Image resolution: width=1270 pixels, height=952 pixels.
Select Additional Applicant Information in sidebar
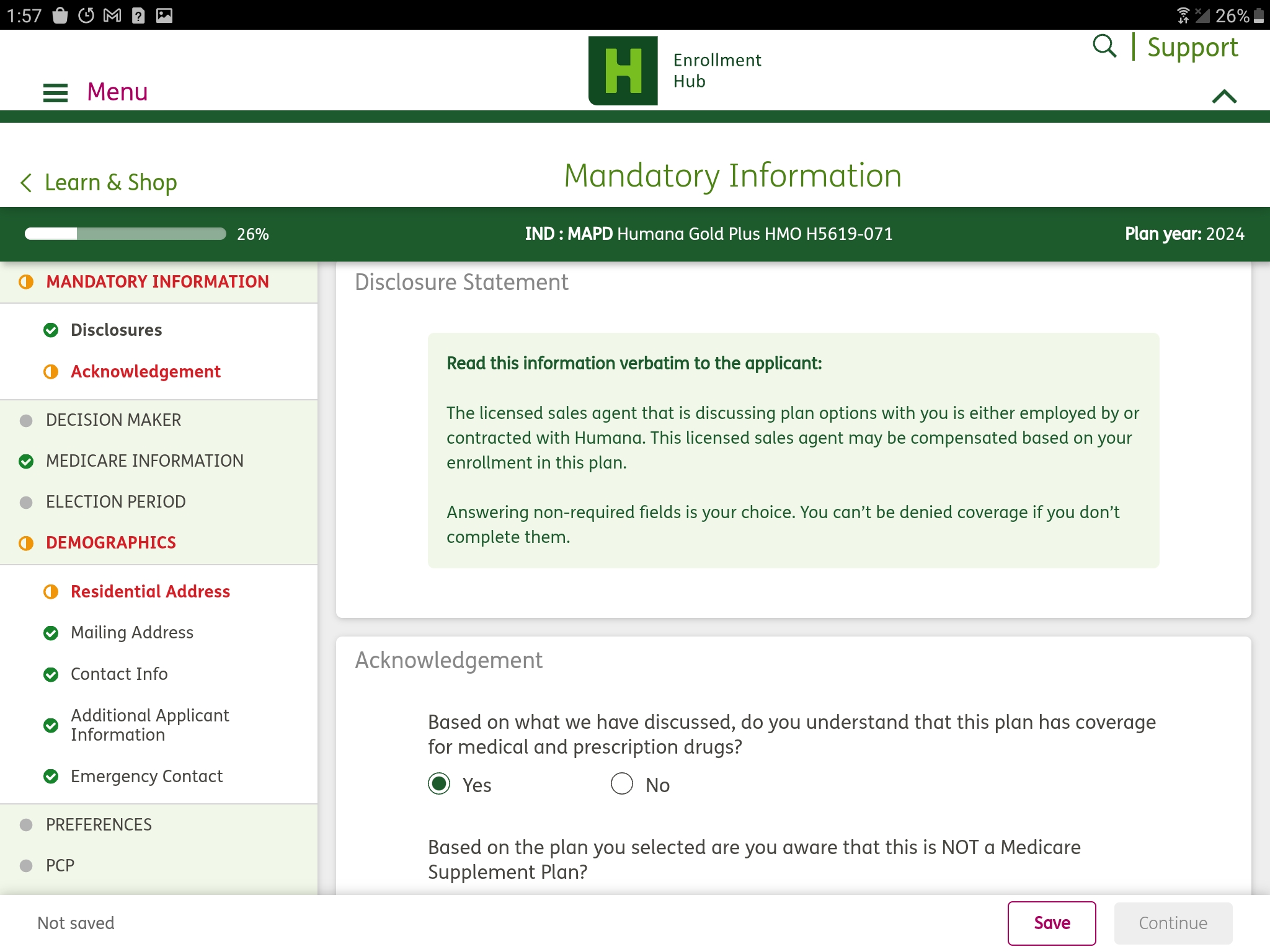click(149, 725)
